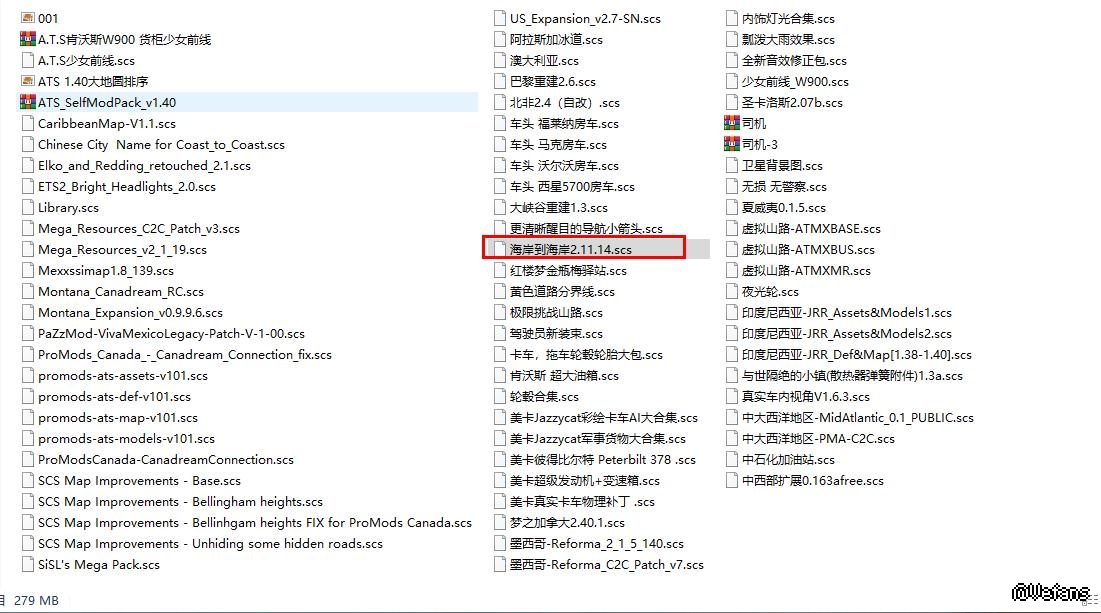Select ProModsCanada-CanadreamConnection.scs
Screen dimensions: 1101x613
[166, 460]
